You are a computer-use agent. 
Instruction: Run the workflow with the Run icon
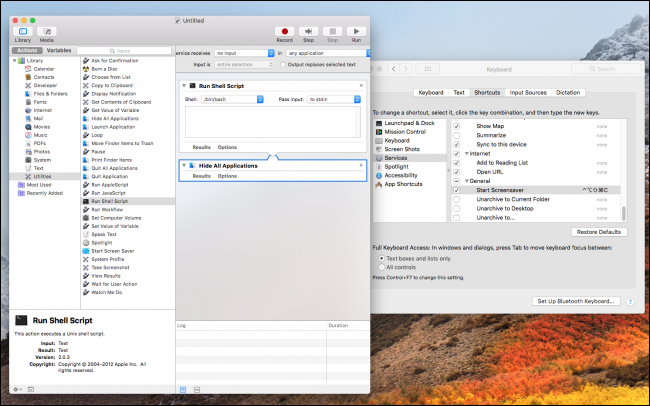click(356, 32)
